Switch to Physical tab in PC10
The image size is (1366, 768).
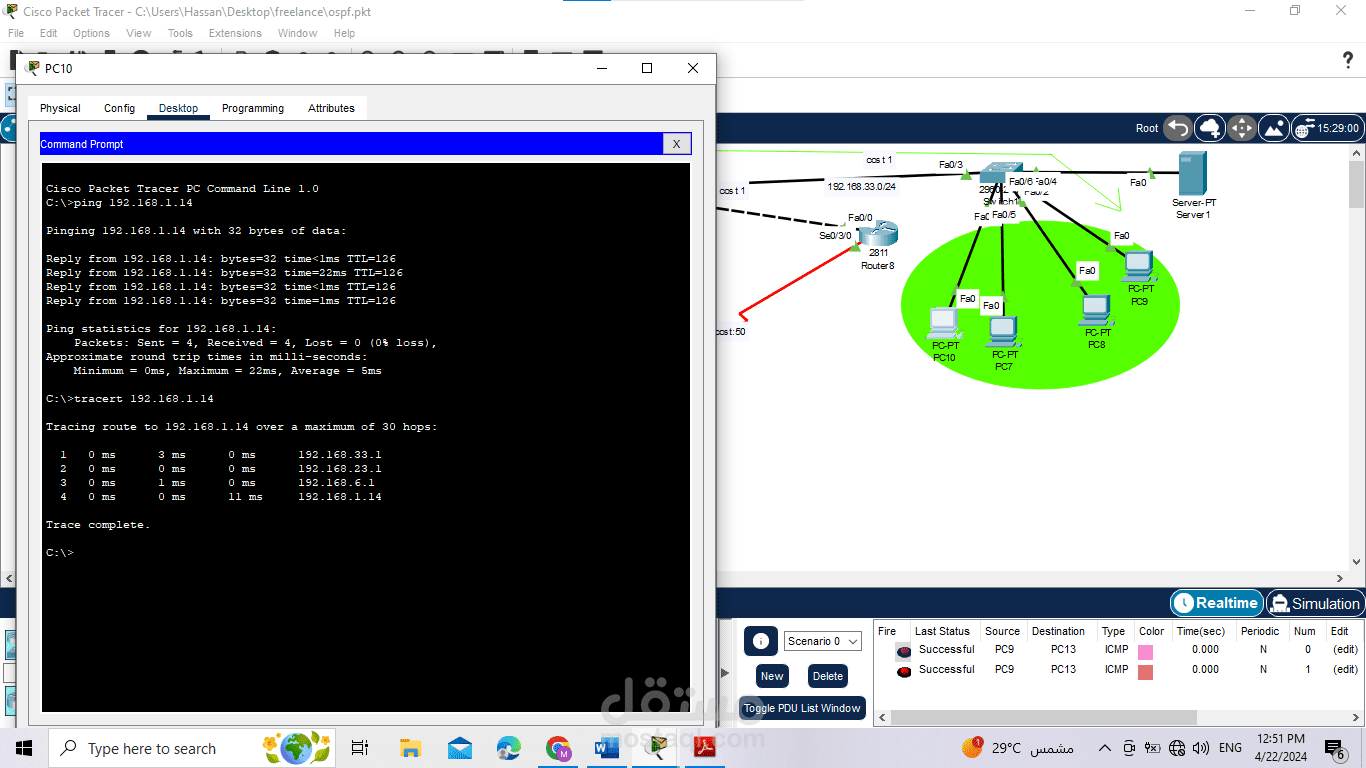tap(60, 108)
